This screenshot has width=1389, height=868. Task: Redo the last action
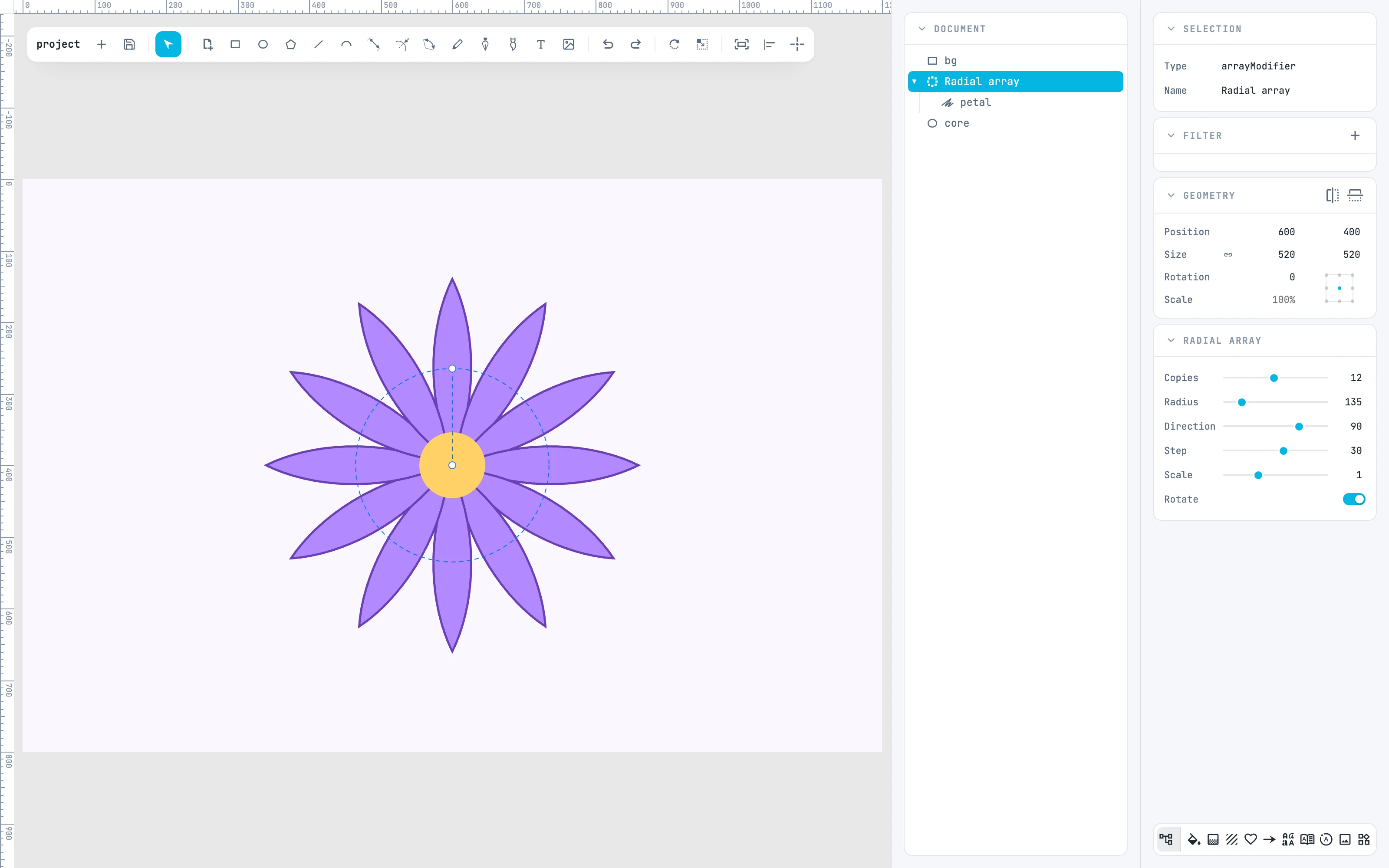635,44
